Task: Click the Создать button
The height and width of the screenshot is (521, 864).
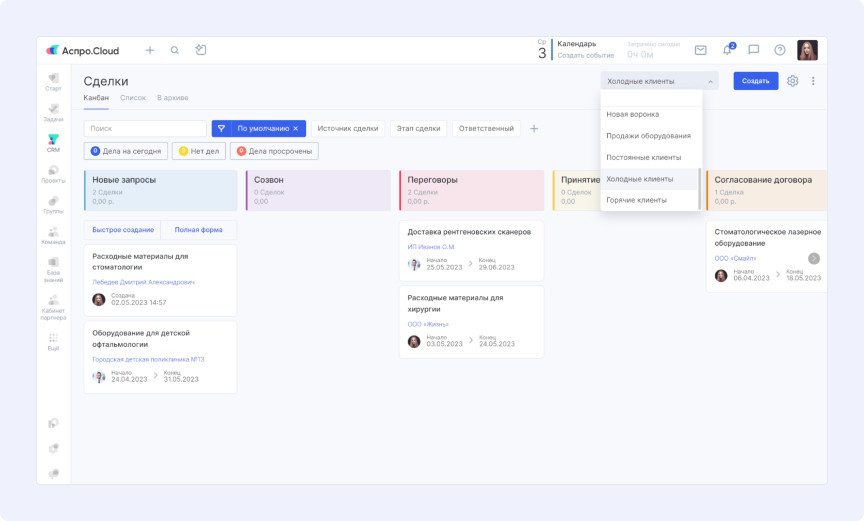Action: click(755, 81)
